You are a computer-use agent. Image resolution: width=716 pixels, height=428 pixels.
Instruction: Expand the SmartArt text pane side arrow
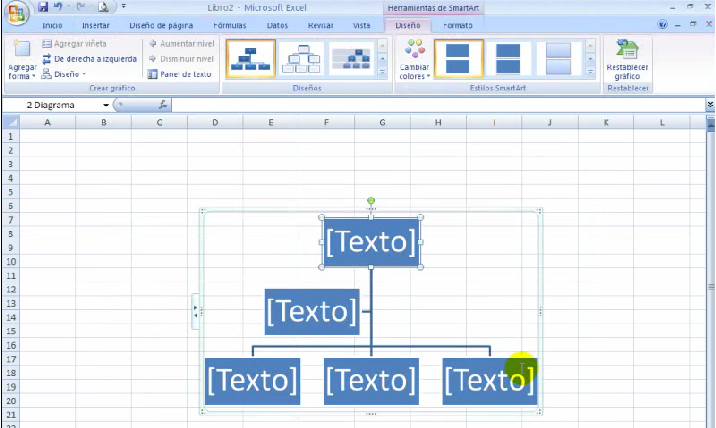coord(196,311)
